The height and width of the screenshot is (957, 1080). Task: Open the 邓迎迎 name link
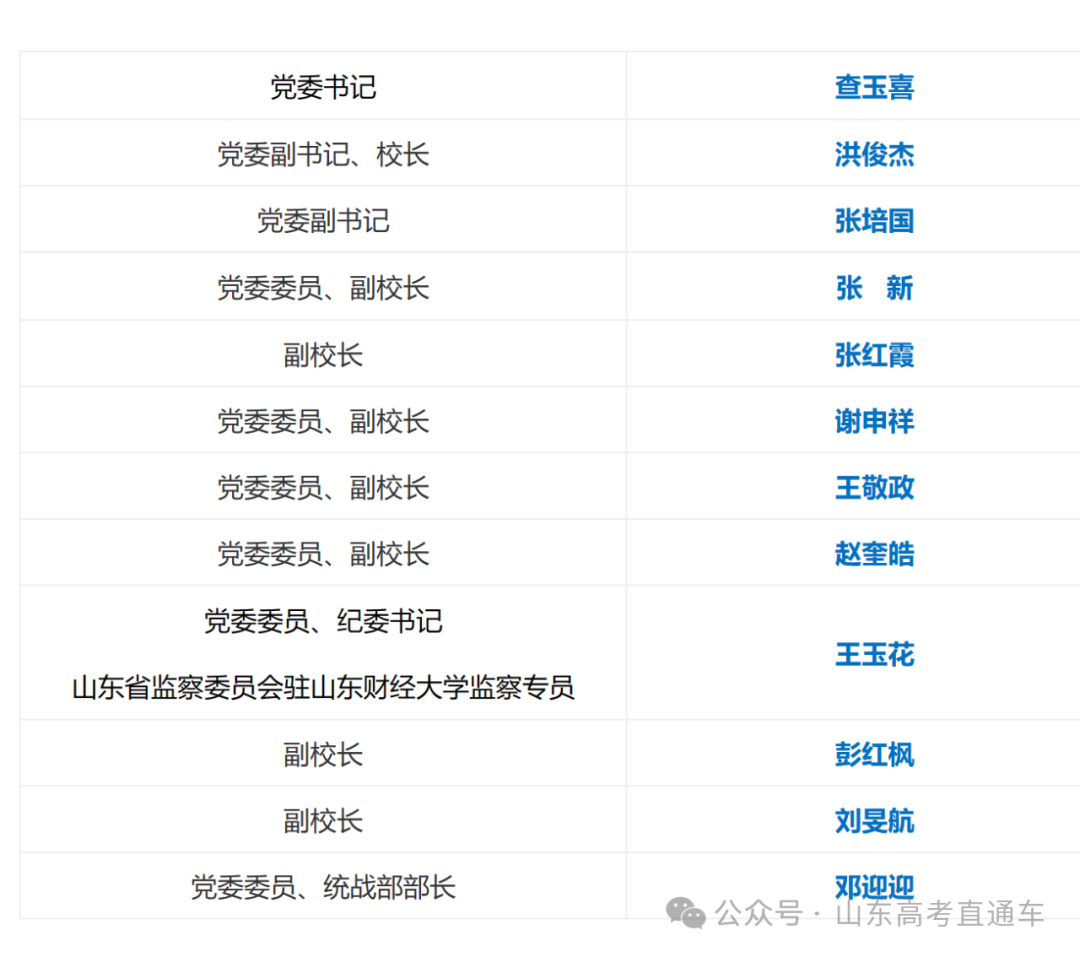click(x=874, y=884)
